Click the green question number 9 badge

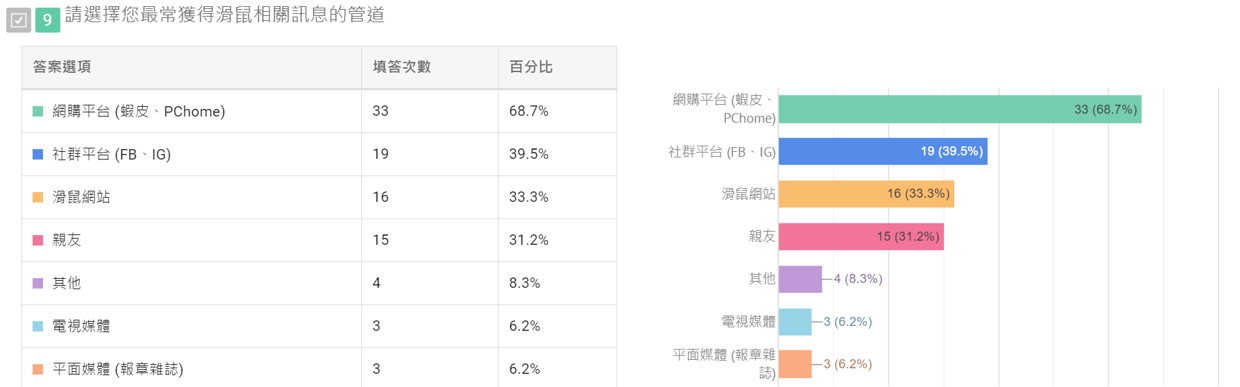coord(47,19)
